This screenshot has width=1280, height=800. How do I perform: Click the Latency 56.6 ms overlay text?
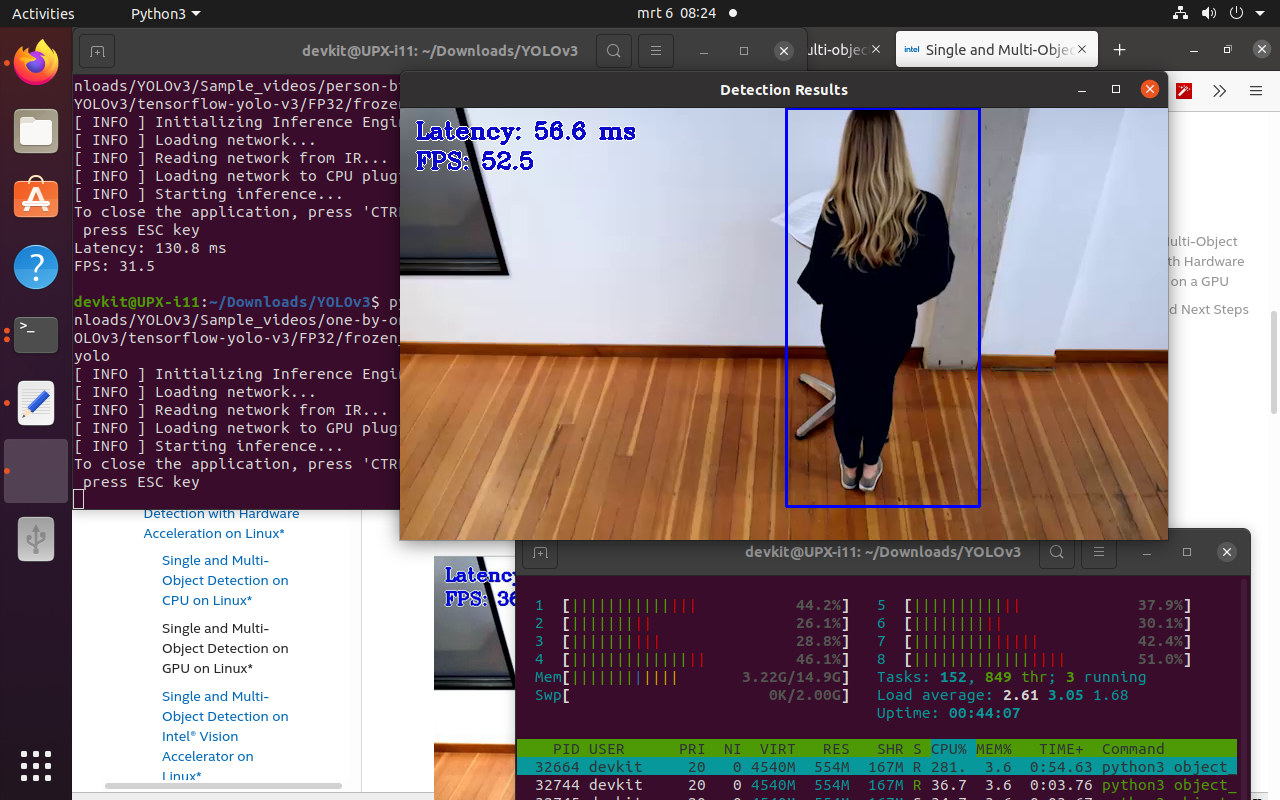525,131
